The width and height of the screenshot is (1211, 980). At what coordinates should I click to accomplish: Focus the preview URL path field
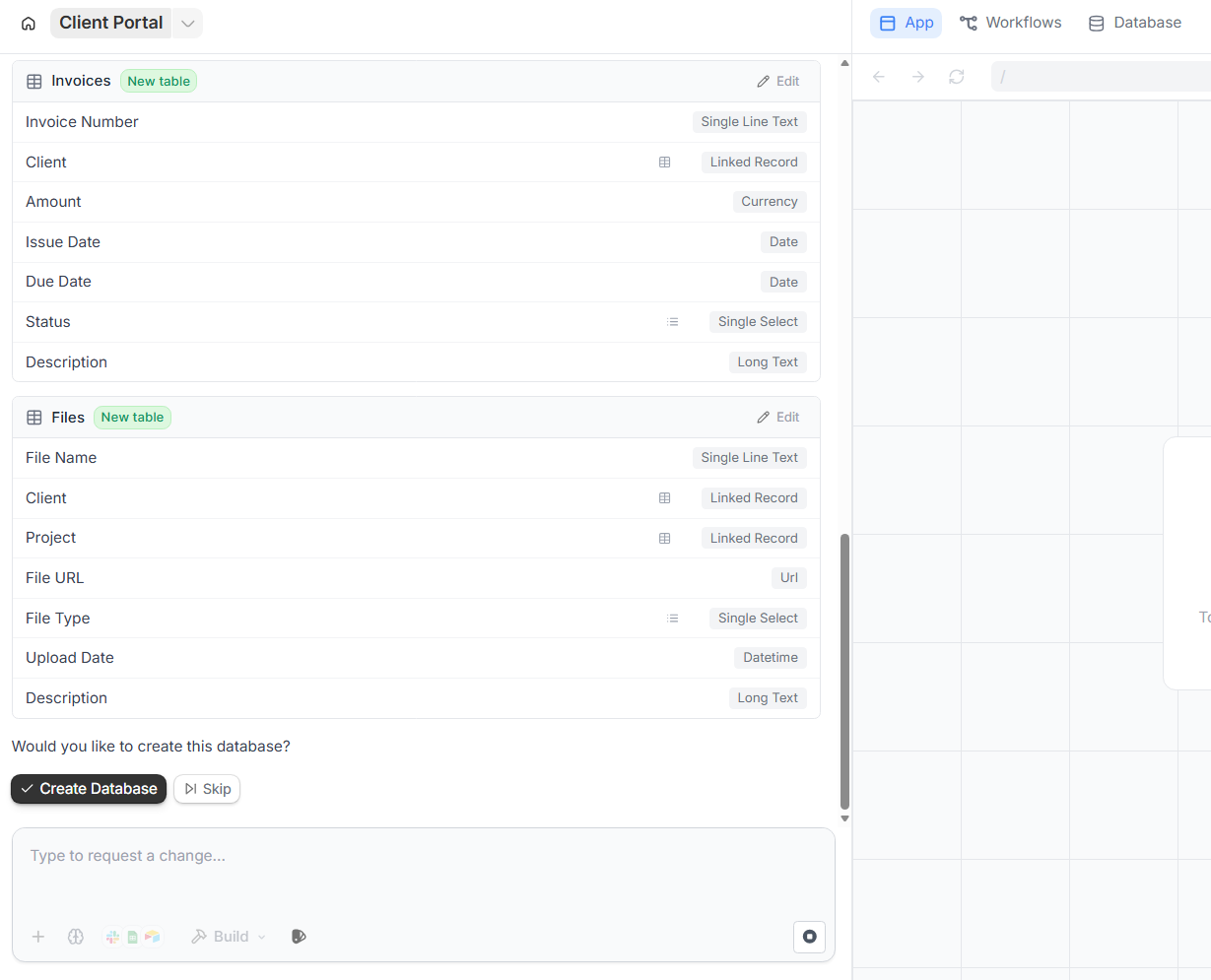tap(1101, 77)
